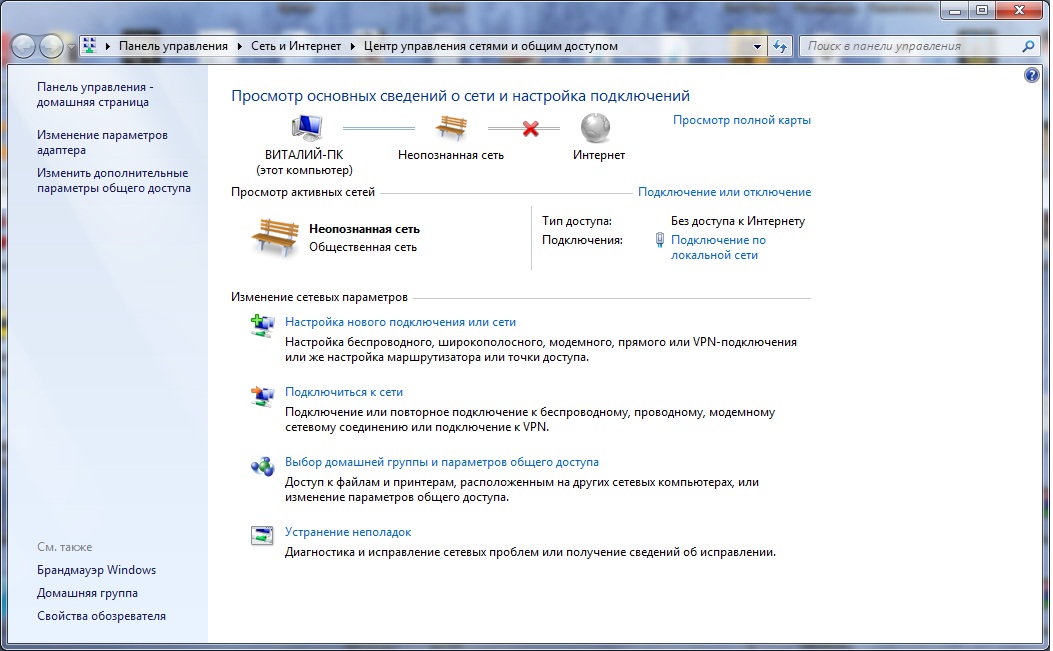
Task: Click the new connection setup icon
Action: (263, 325)
